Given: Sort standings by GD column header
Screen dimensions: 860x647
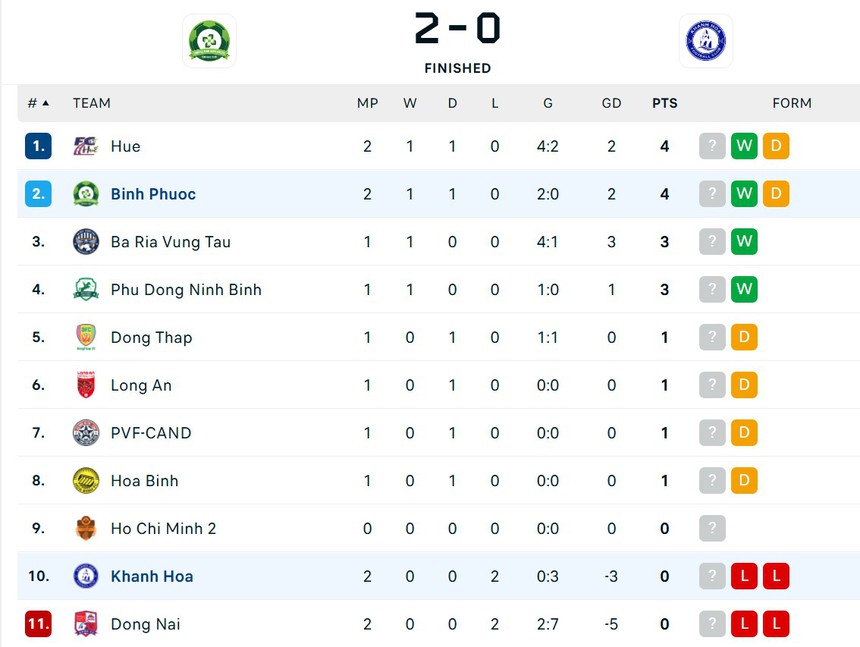Looking at the screenshot, I should [x=611, y=103].
